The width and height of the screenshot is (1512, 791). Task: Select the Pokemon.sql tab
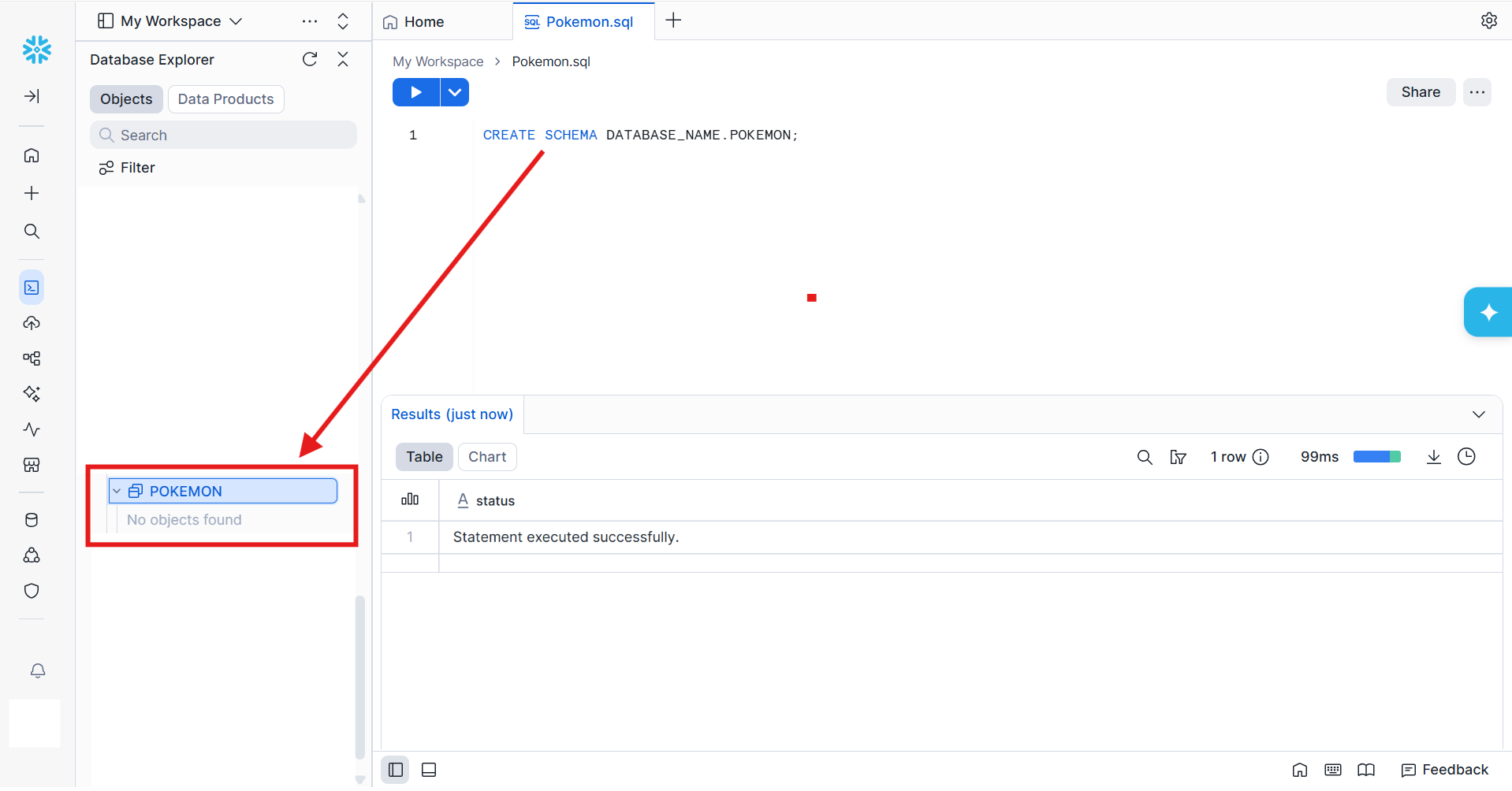coord(583,22)
